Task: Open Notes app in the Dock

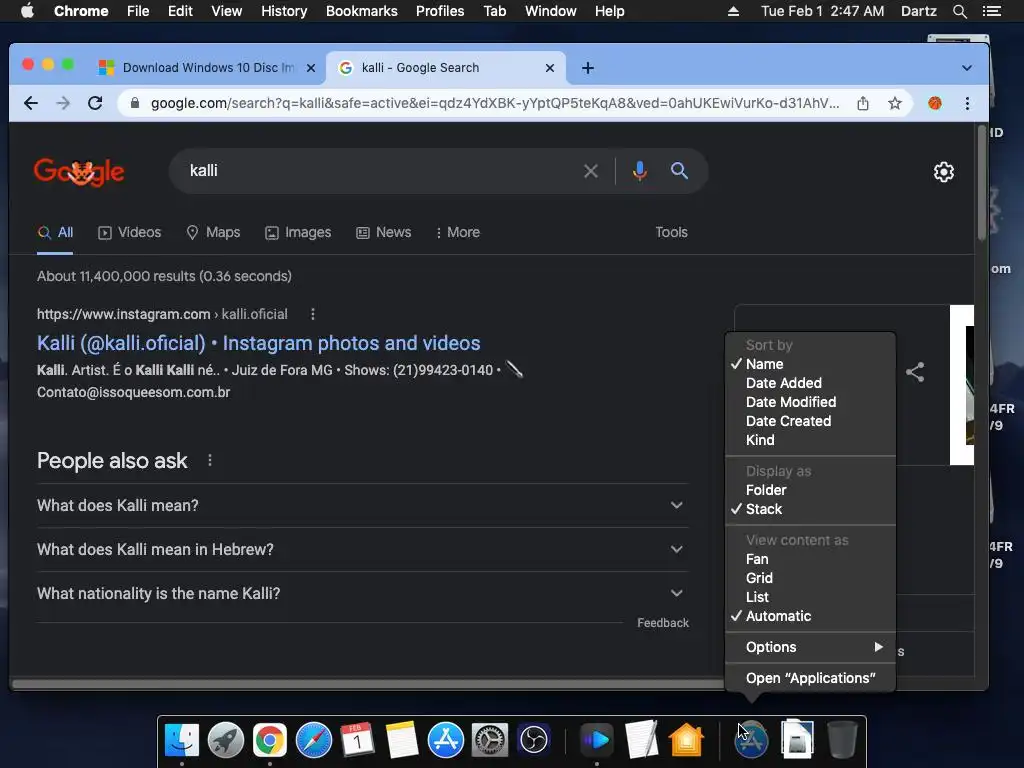Action: [x=402, y=740]
